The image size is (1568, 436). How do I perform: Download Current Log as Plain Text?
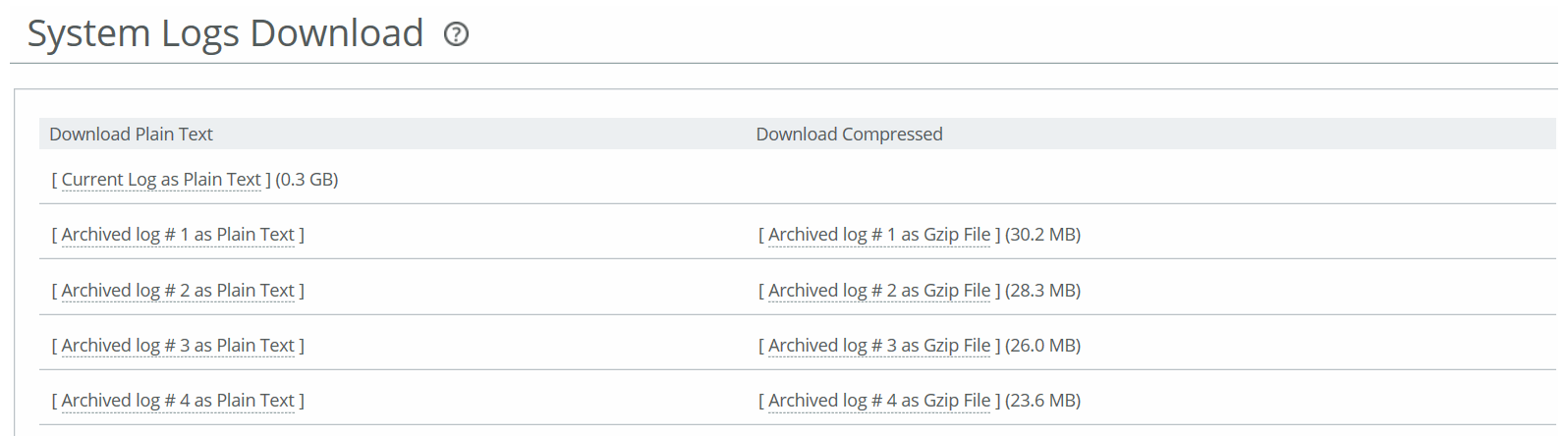(x=161, y=180)
